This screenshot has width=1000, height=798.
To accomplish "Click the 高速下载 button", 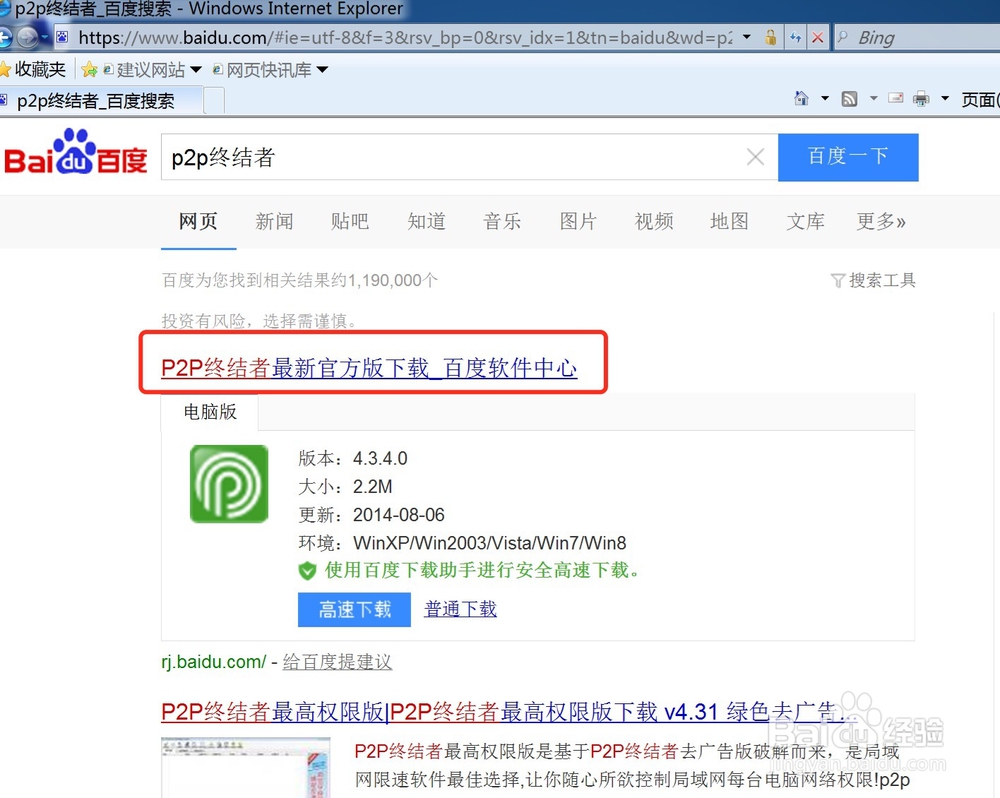I will (x=354, y=609).
